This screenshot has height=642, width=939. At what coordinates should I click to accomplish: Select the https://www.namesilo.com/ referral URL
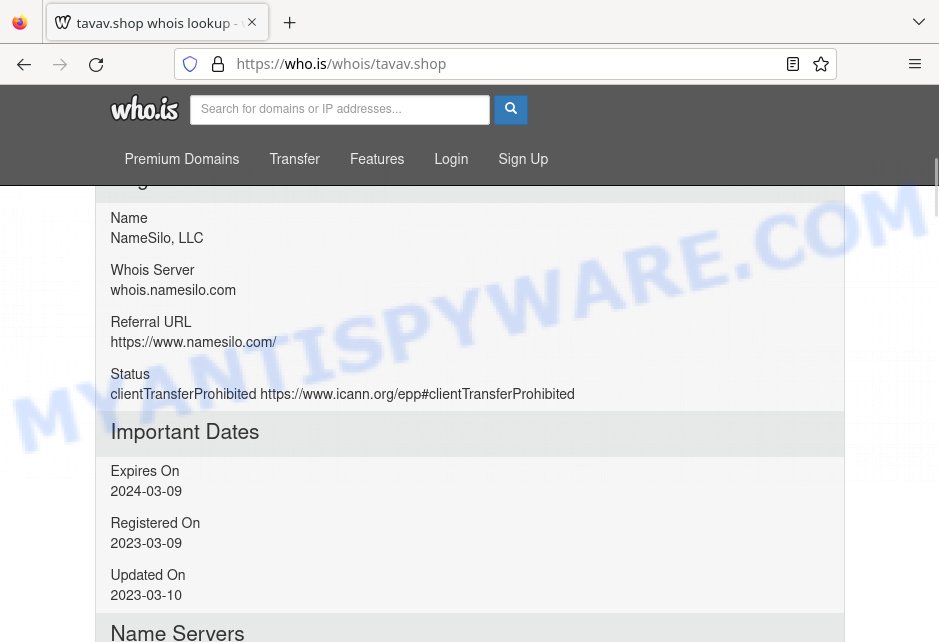(193, 342)
